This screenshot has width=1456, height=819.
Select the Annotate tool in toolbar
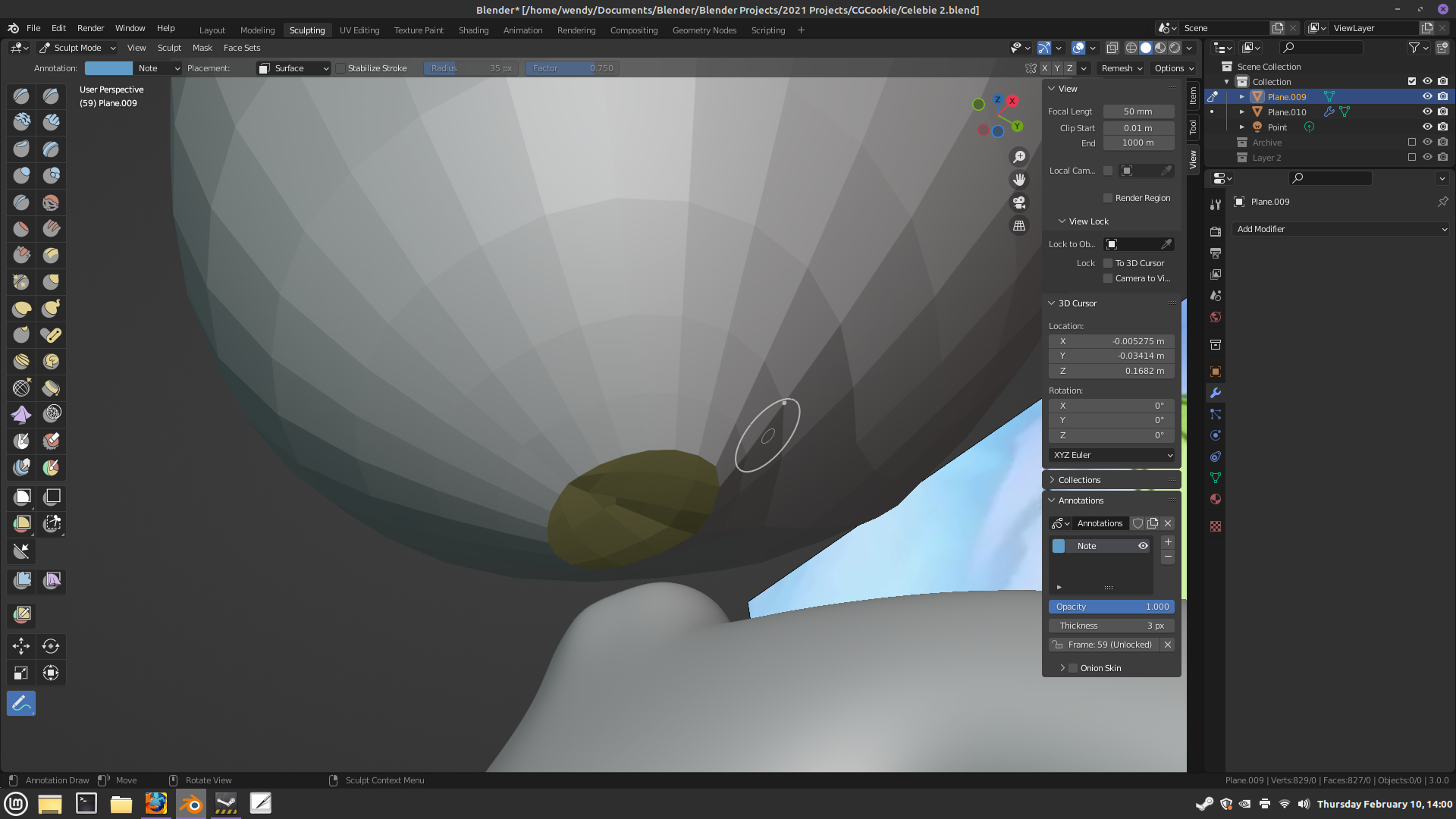pos(21,703)
